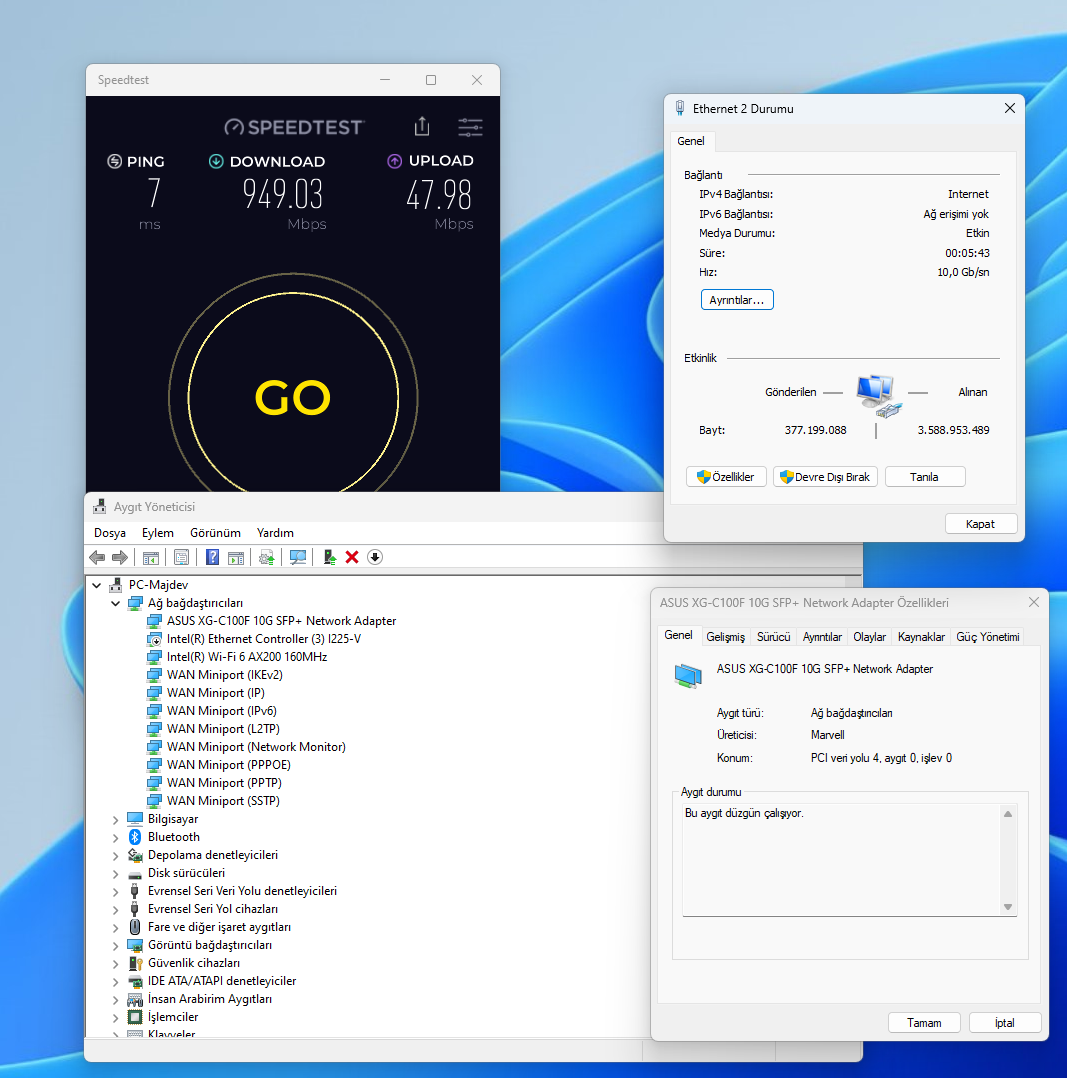This screenshot has height=1078, width=1067.
Task: Click the Bilgisayar category monitor icon
Action: 135,819
